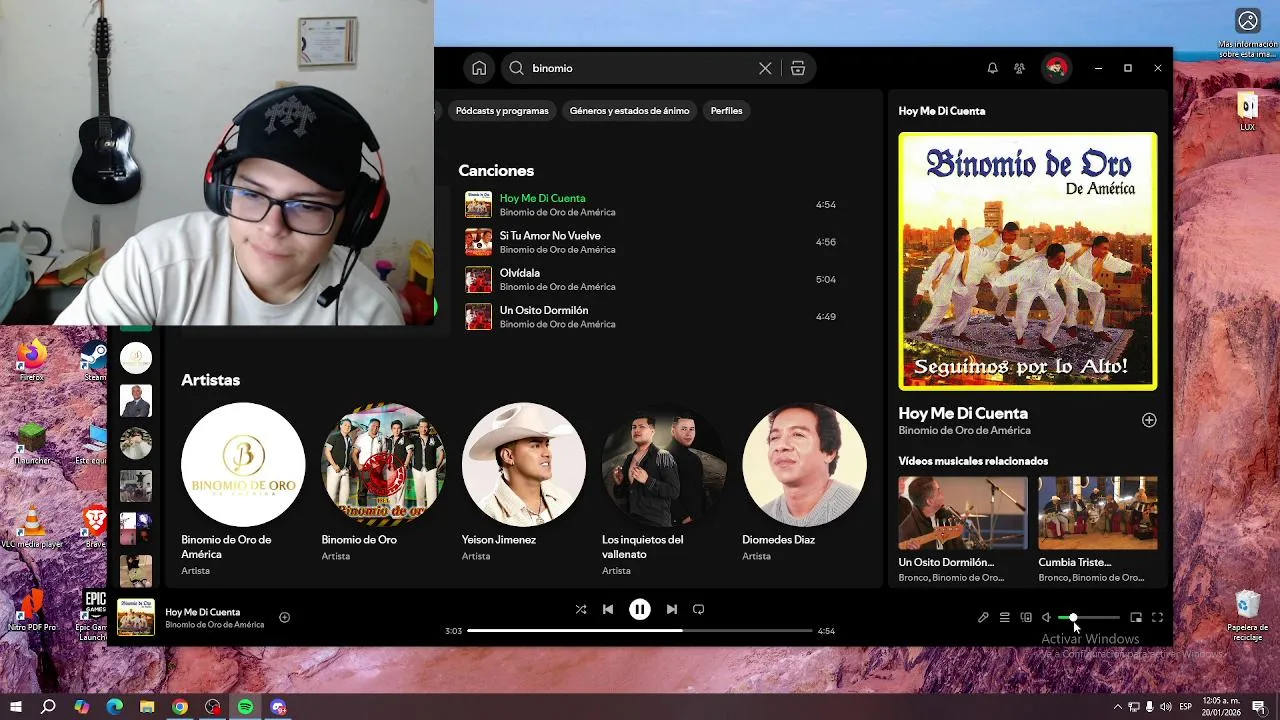Open Spotify from the taskbar
Screen dimensions: 1280x720
coord(245,707)
